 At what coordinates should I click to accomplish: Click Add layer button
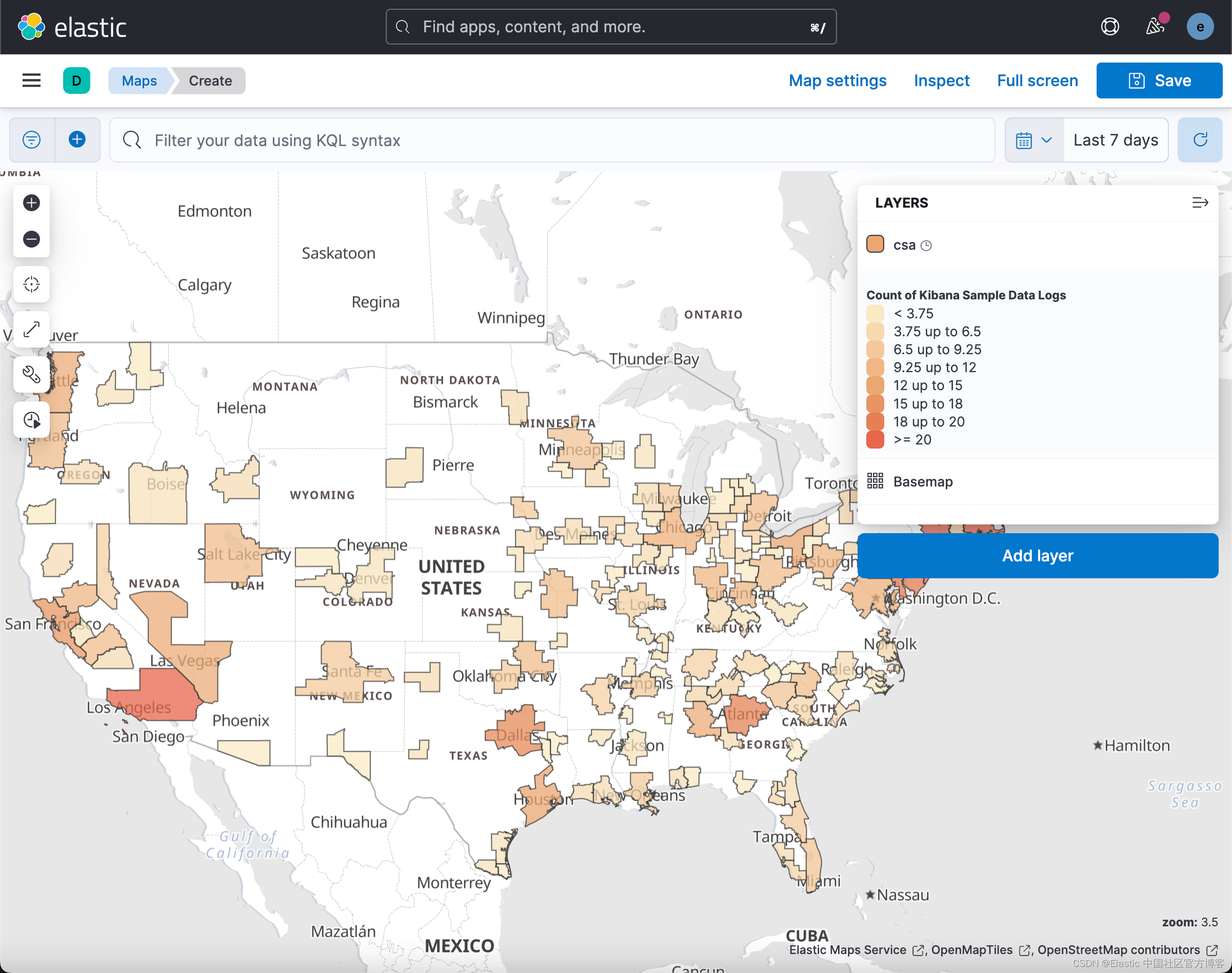[x=1037, y=556]
